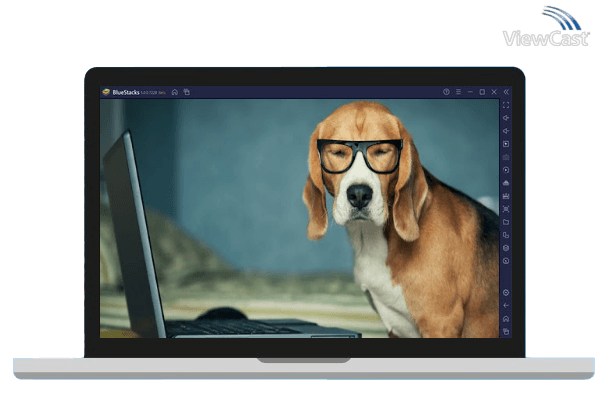This screenshot has height=414, width=602.
Task: Take a screenshot using sidebar capture icon
Action: point(506,209)
